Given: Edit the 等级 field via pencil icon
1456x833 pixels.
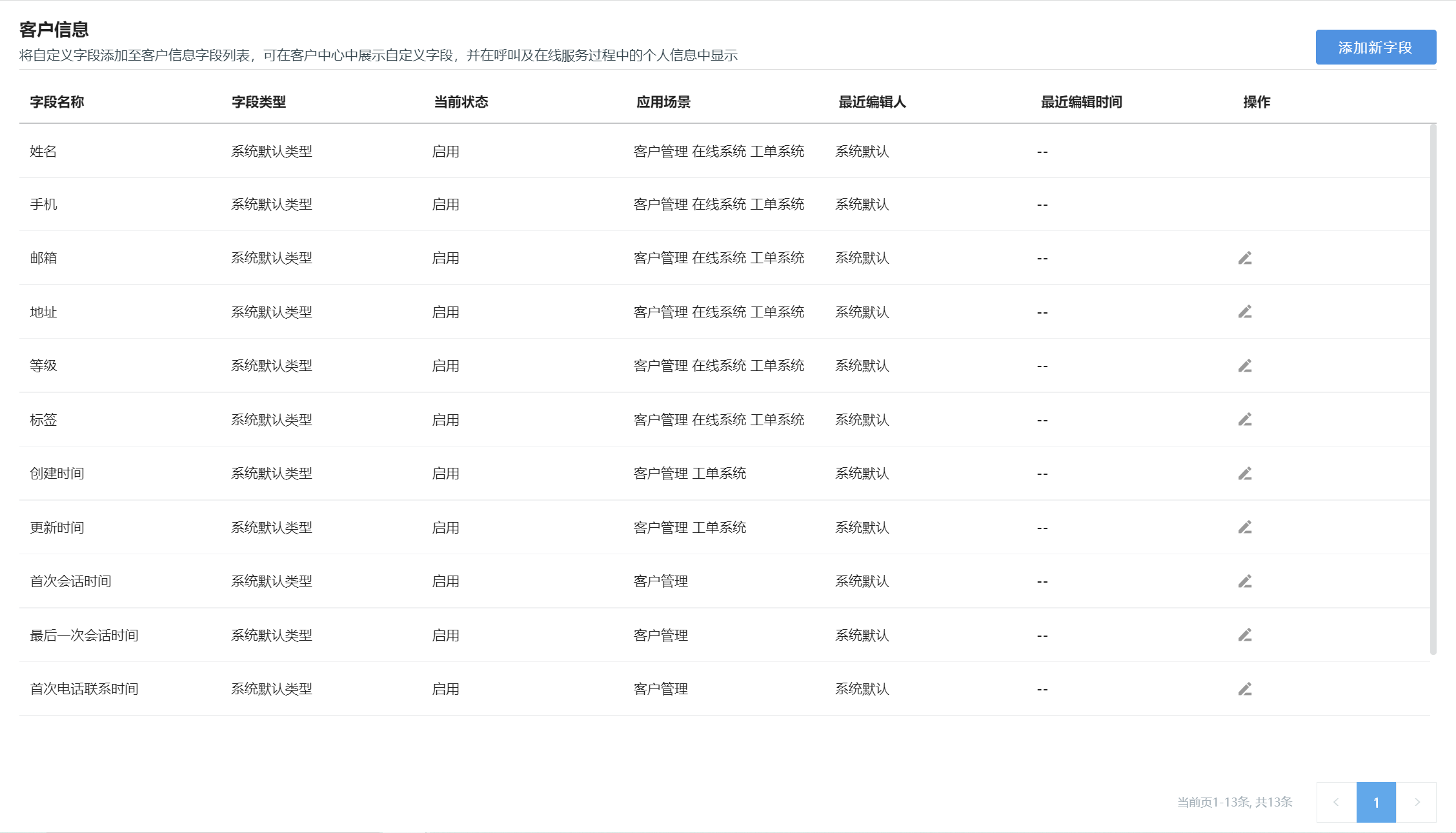Looking at the screenshot, I should click(x=1245, y=366).
